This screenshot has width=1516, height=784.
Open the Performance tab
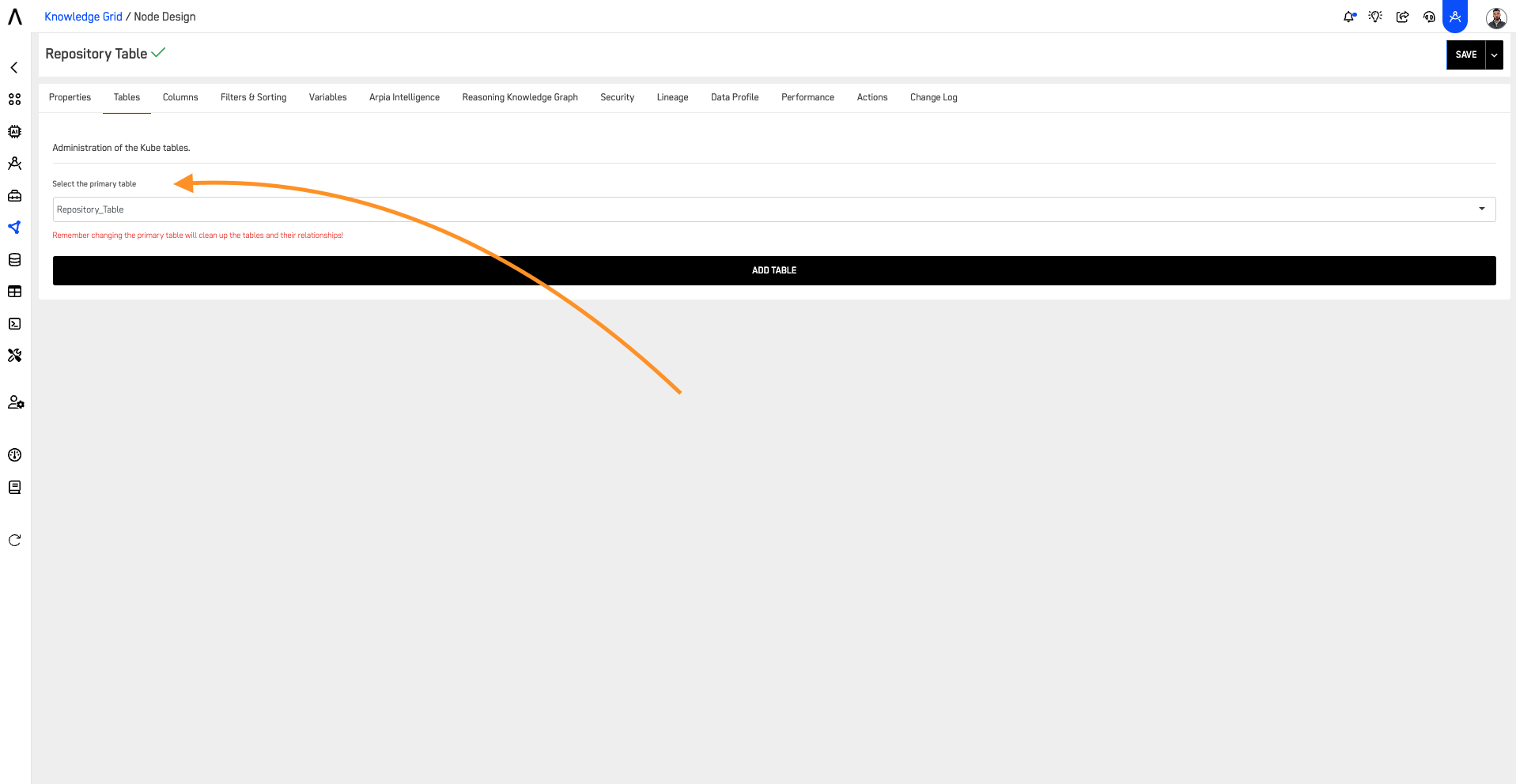[807, 97]
